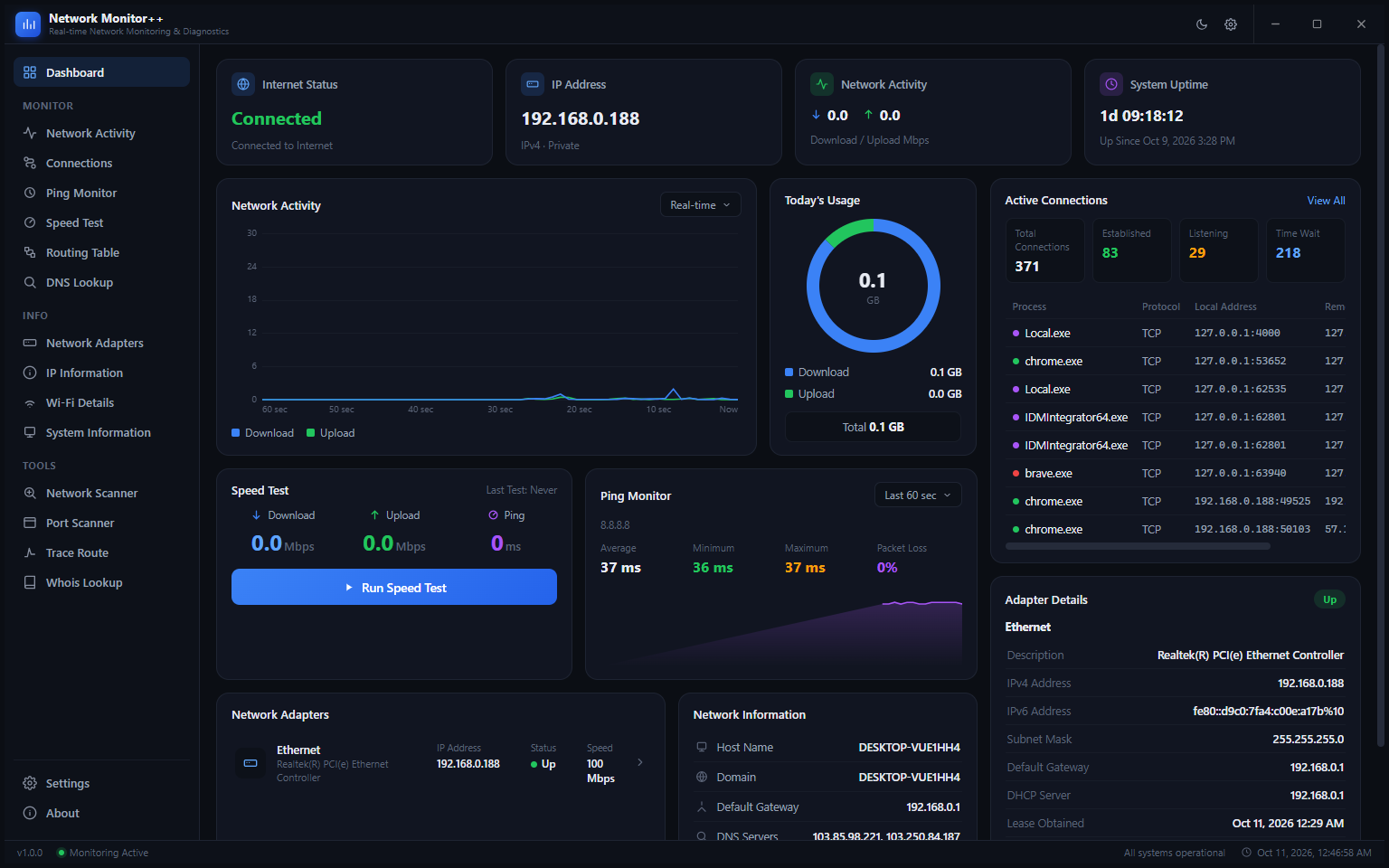Click the Speed Test ping icon
Viewport: 1389px width, 868px height.
[x=494, y=515]
